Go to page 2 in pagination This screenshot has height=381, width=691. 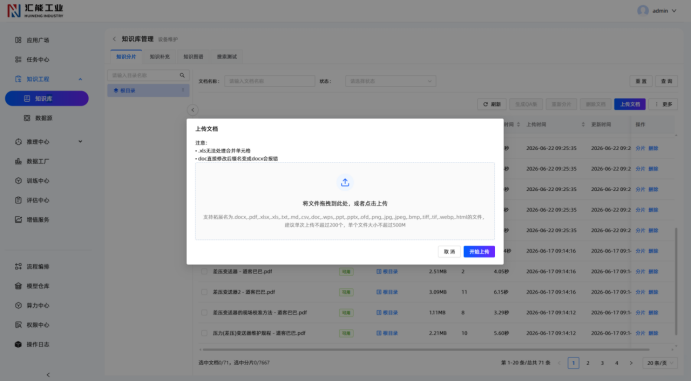coord(588,363)
